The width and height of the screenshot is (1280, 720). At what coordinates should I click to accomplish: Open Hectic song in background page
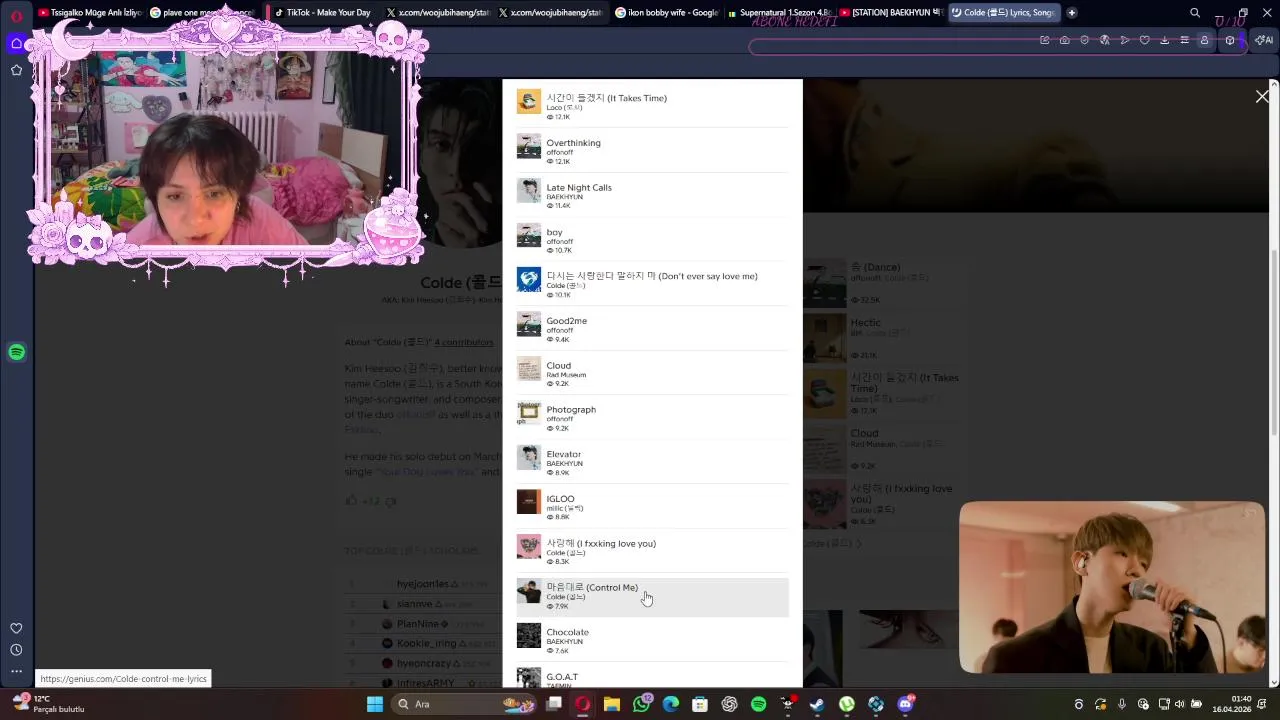(866, 323)
